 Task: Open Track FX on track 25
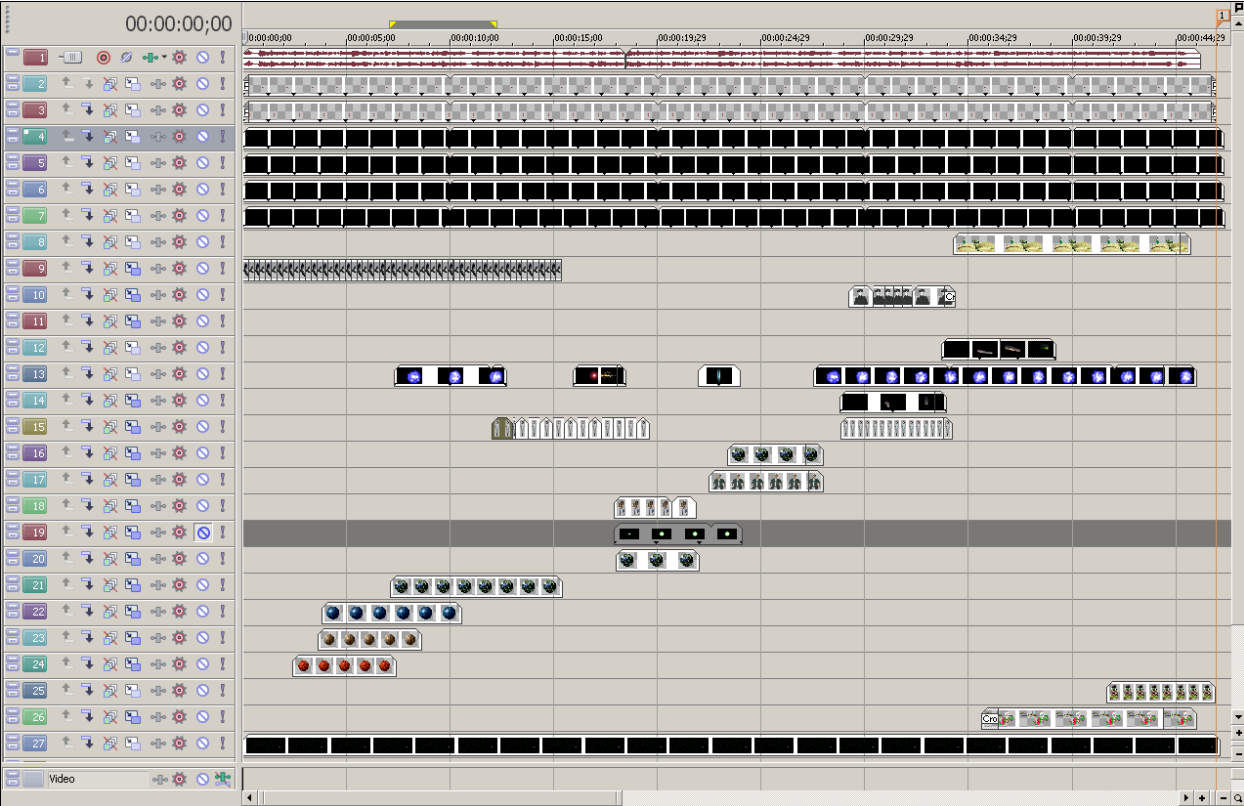pyautogui.click(x=158, y=690)
